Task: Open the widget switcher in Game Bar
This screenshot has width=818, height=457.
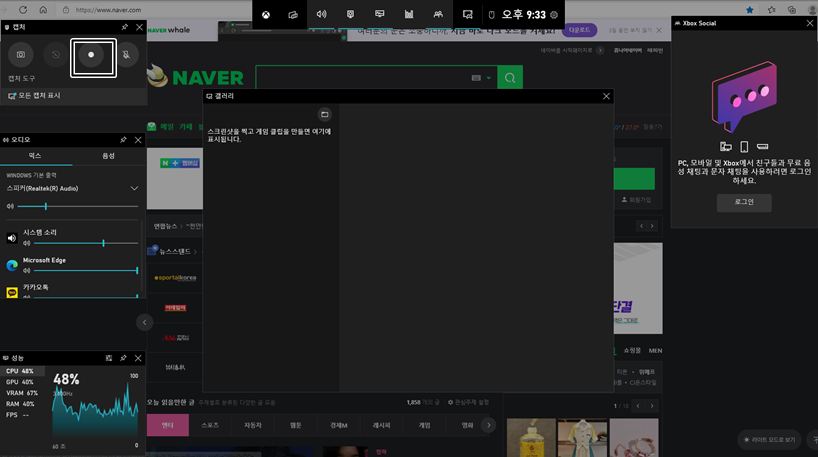Action: click(x=293, y=15)
